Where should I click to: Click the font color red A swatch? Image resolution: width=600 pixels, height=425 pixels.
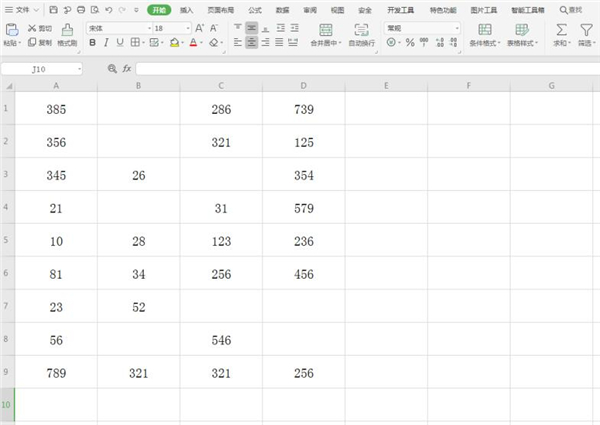[194, 44]
